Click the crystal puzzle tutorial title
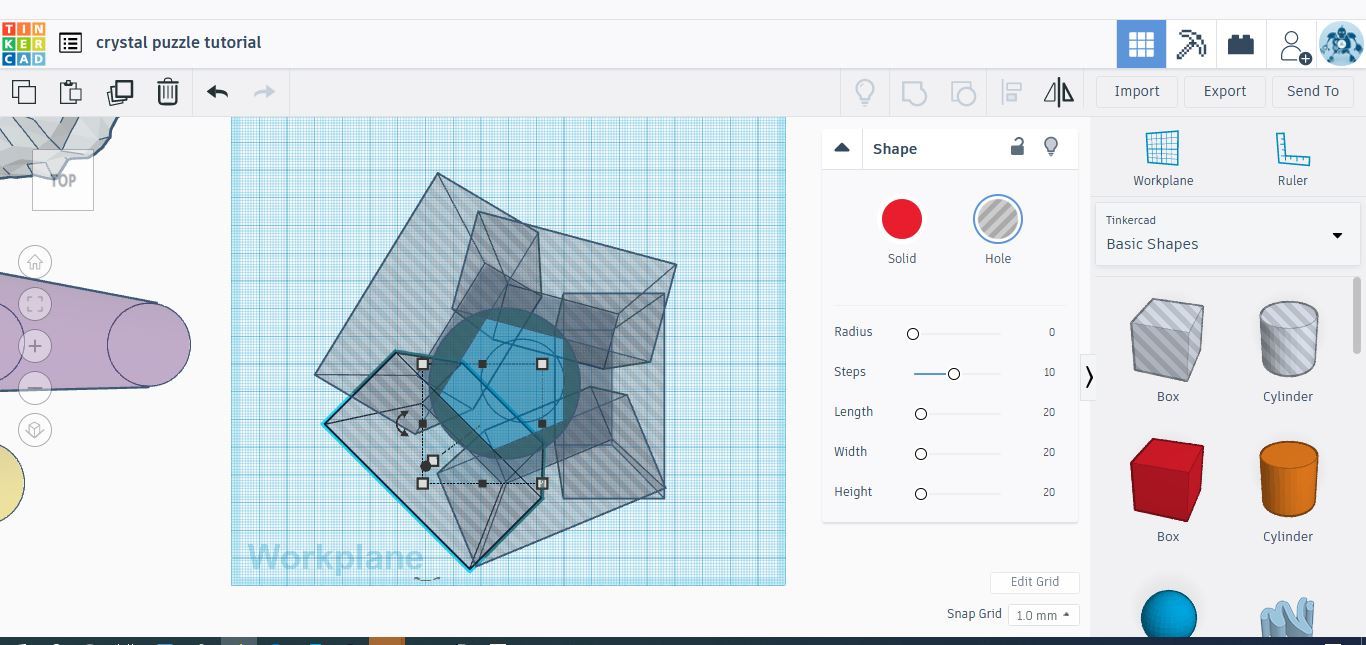This screenshot has height=645, width=1366. point(179,43)
